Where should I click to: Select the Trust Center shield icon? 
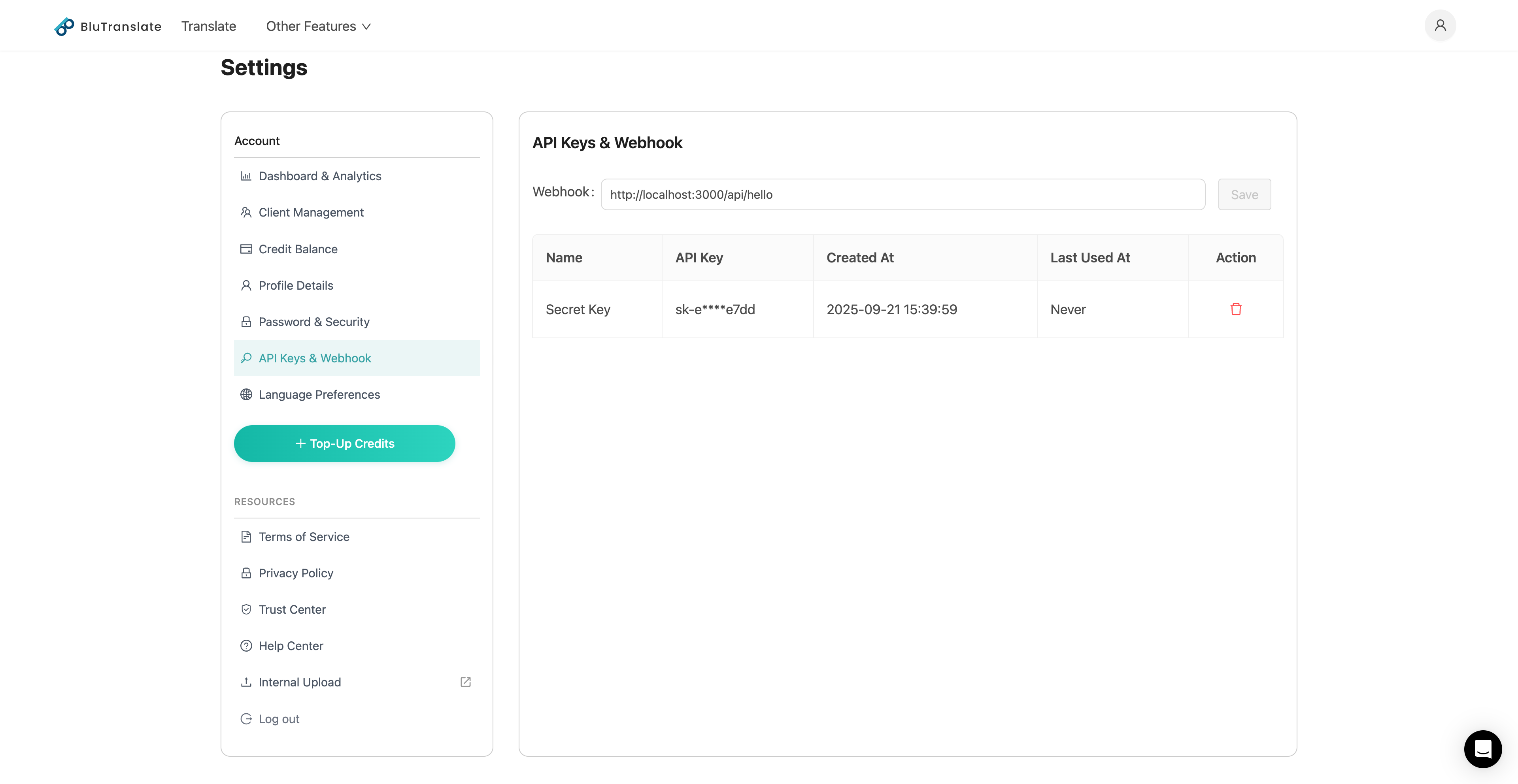tap(246, 609)
